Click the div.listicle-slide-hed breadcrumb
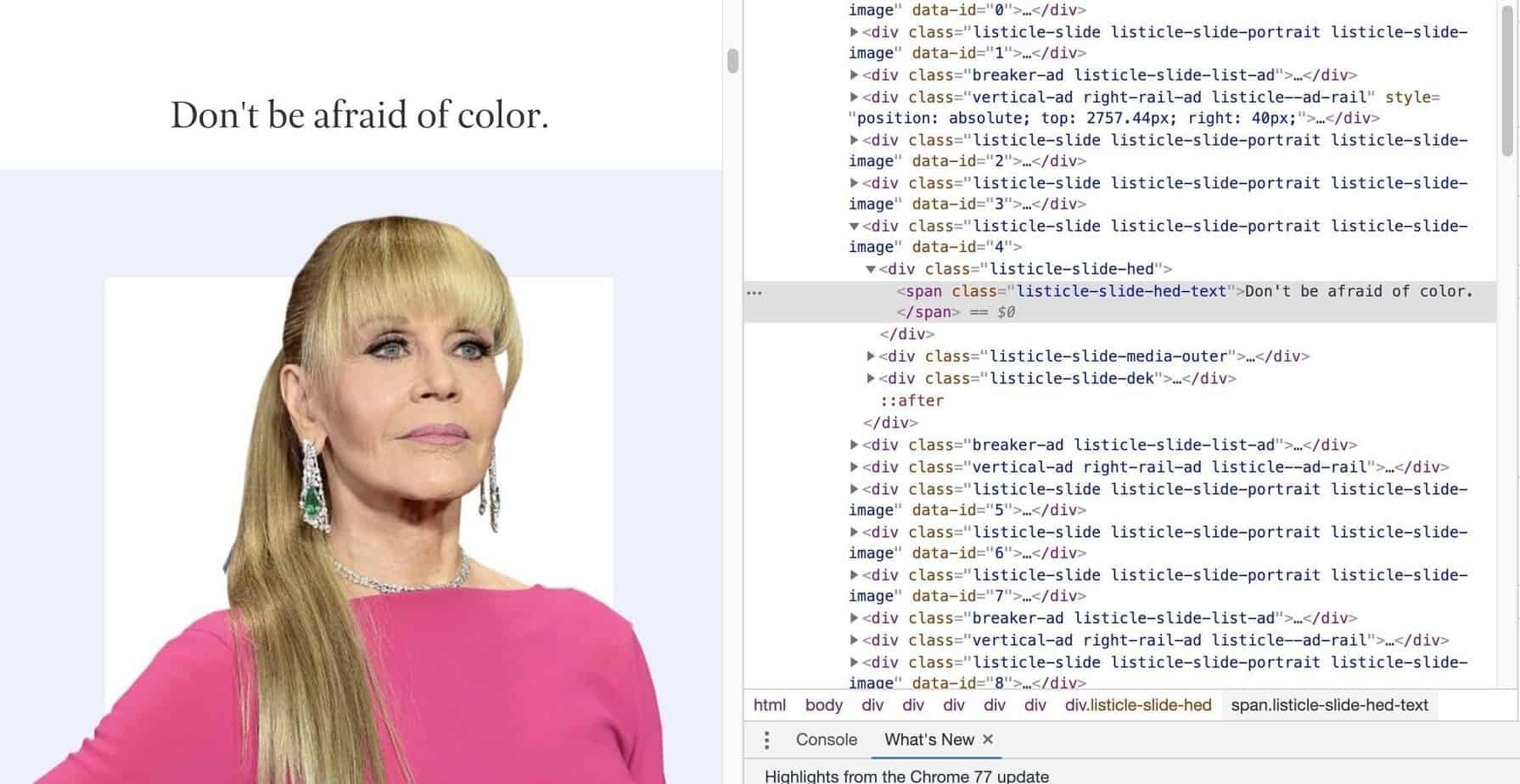The height and width of the screenshot is (784, 1520). point(1138,705)
